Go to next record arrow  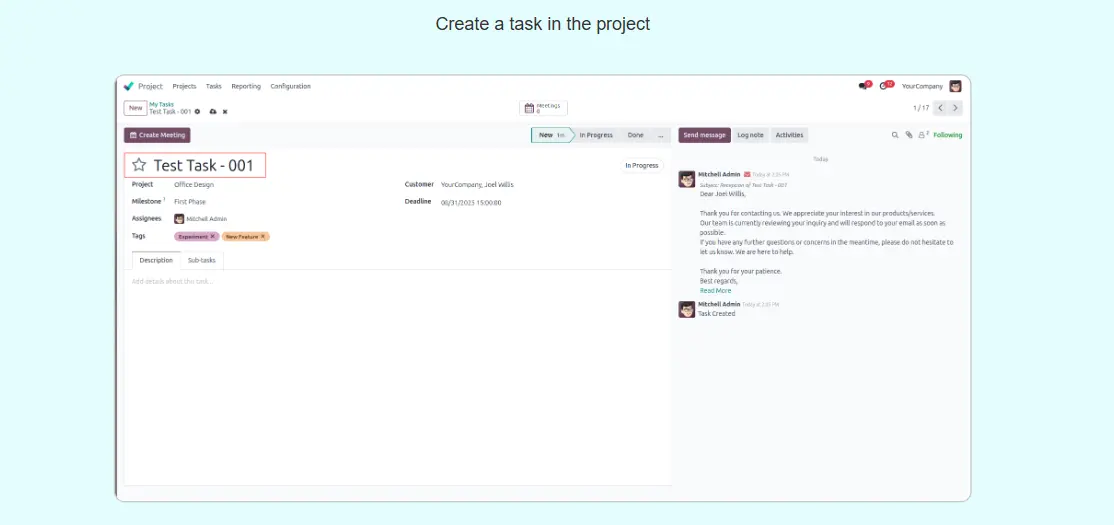[x=955, y=108]
